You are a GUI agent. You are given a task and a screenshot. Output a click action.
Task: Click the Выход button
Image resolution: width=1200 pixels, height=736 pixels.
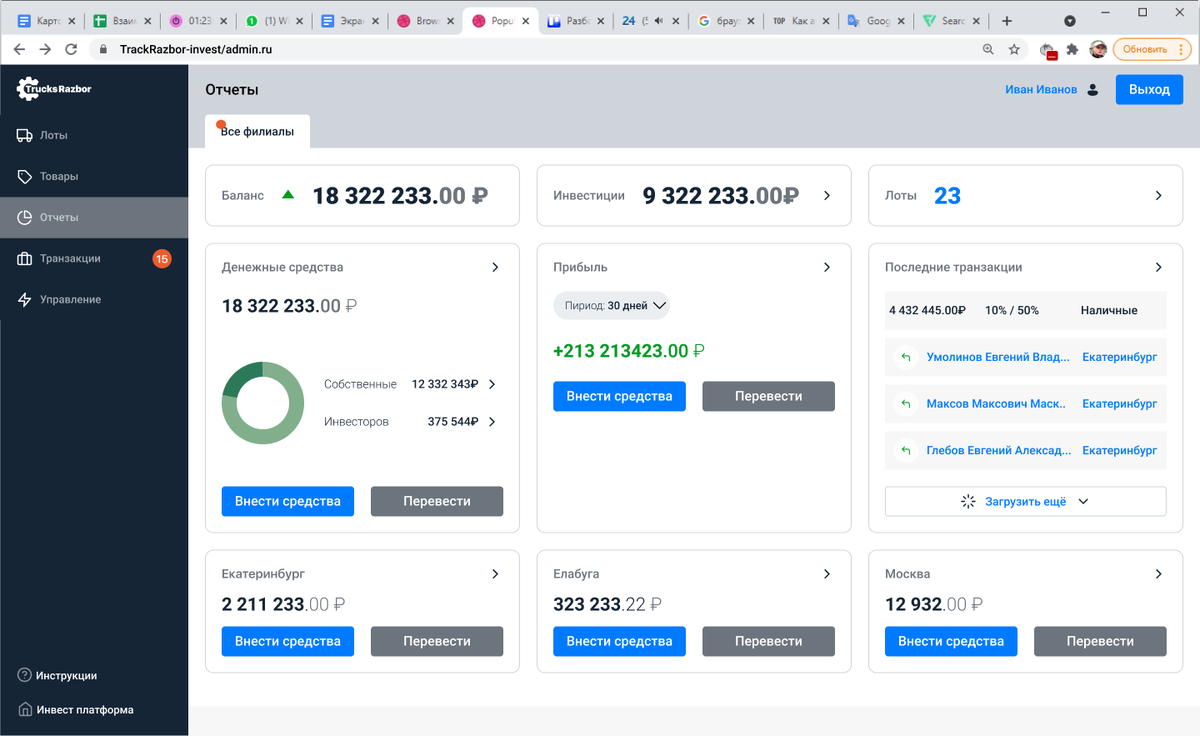1148,89
